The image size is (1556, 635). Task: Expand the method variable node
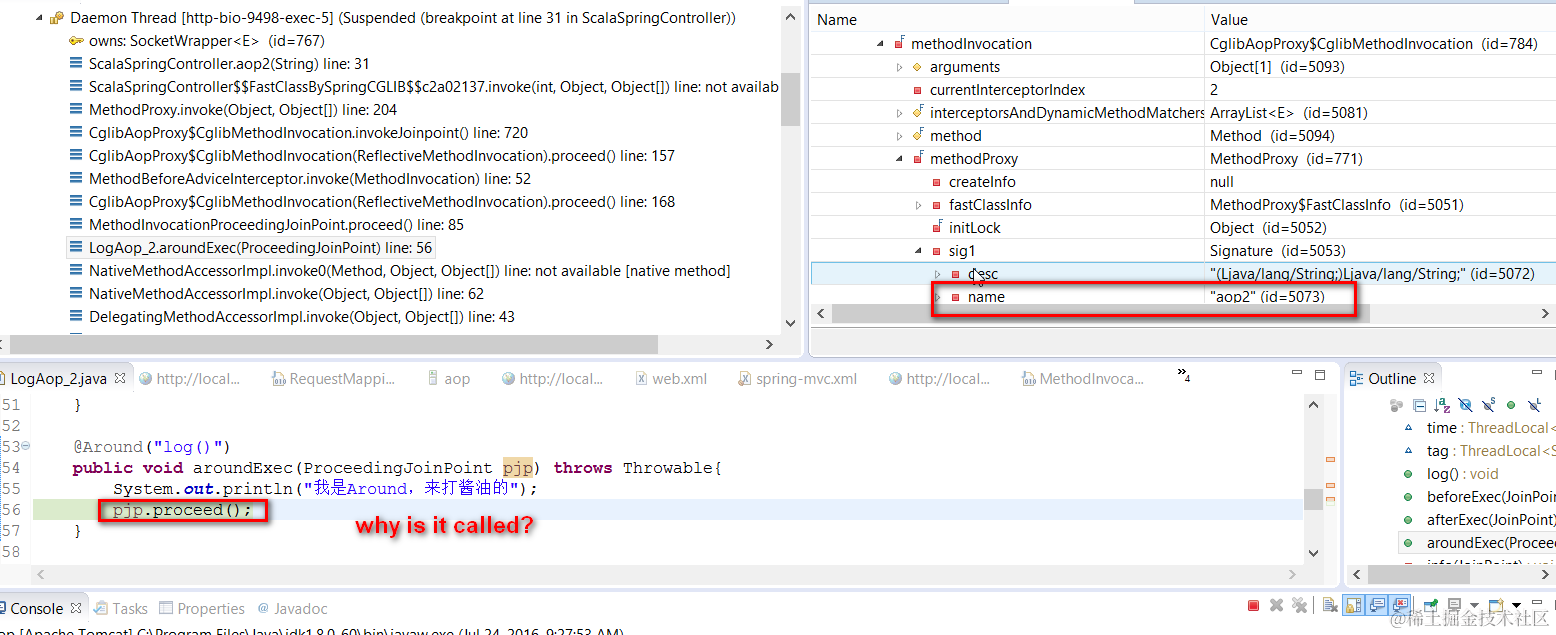(899, 136)
